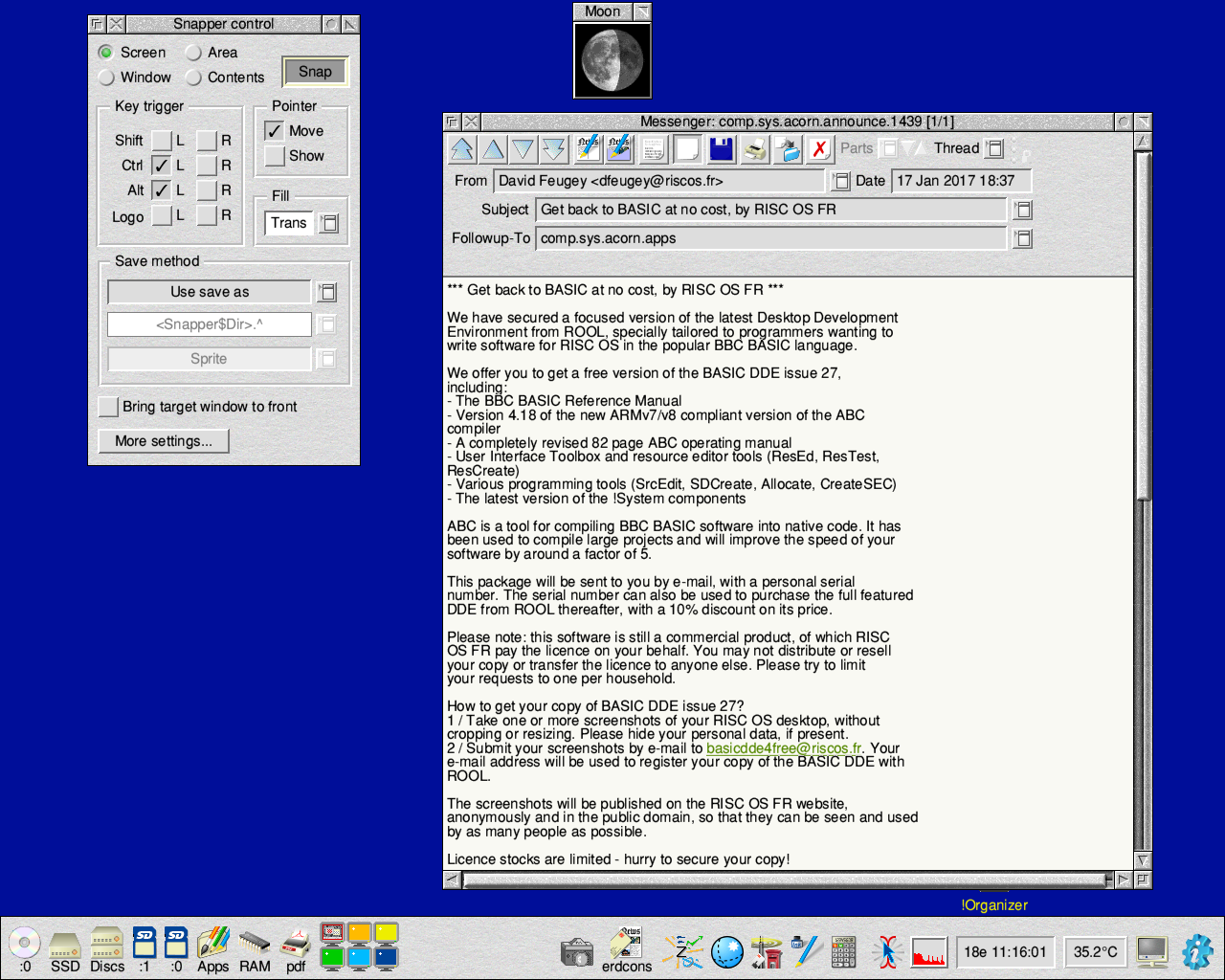Click the Moon phase image
The width and height of the screenshot is (1225, 980).
pos(612,60)
